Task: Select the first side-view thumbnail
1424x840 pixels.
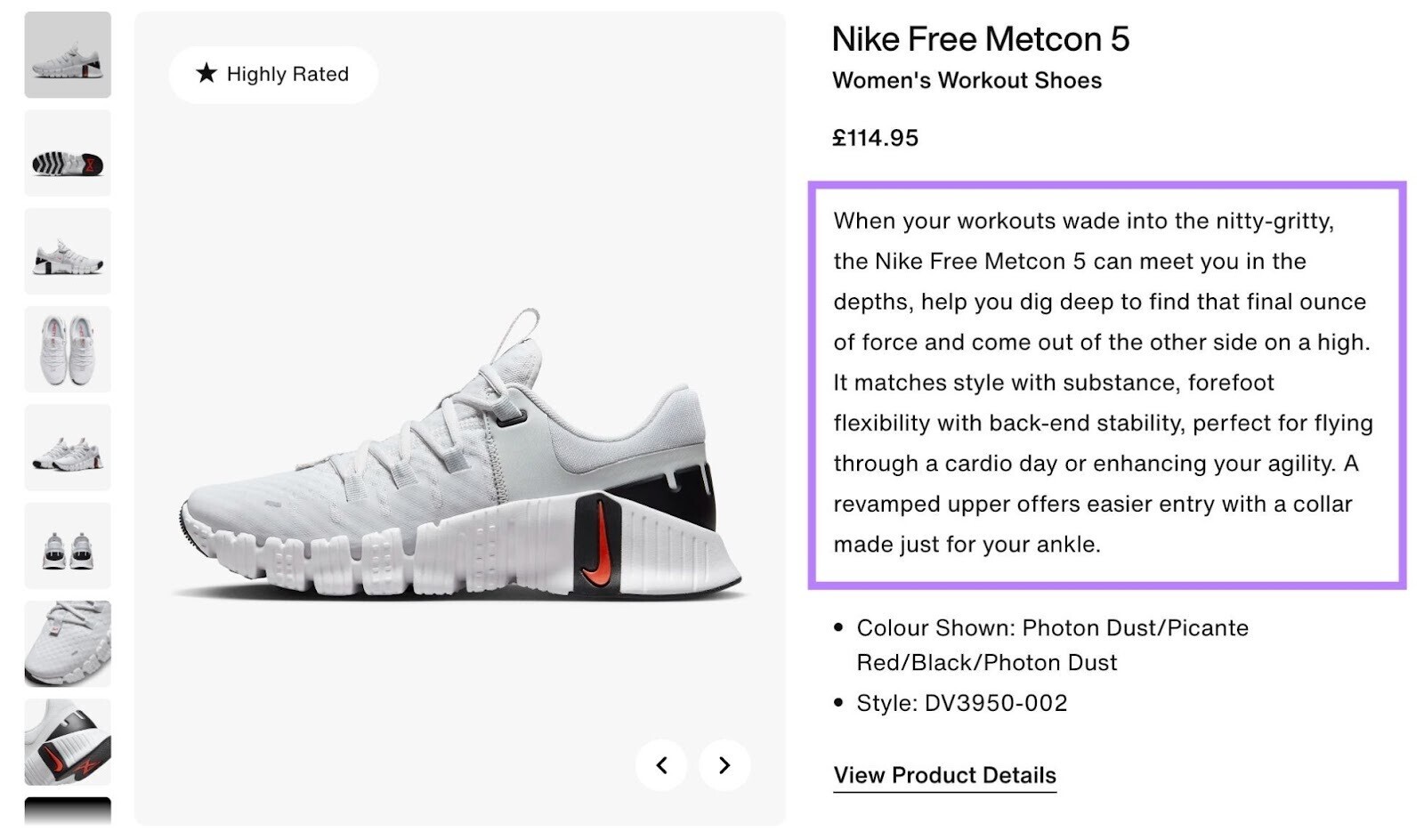Action: pyautogui.click(x=68, y=55)
